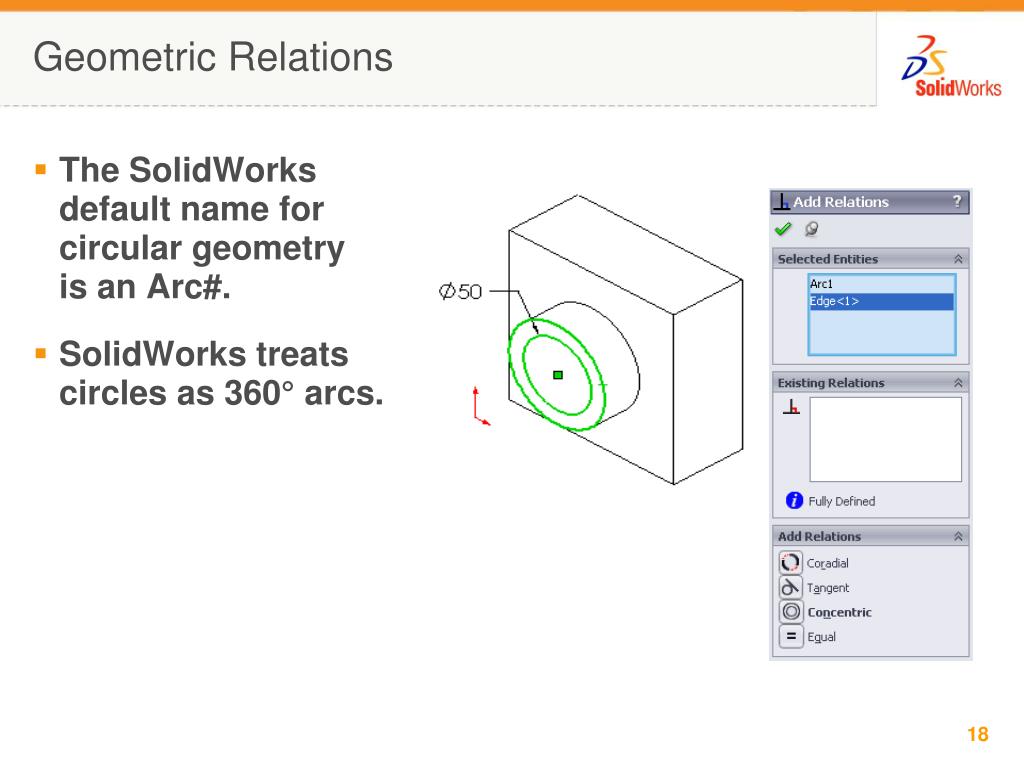The image size is (1024, 768).
Task: Collapse the Existing Relations section
Action: tap(958, 383)
